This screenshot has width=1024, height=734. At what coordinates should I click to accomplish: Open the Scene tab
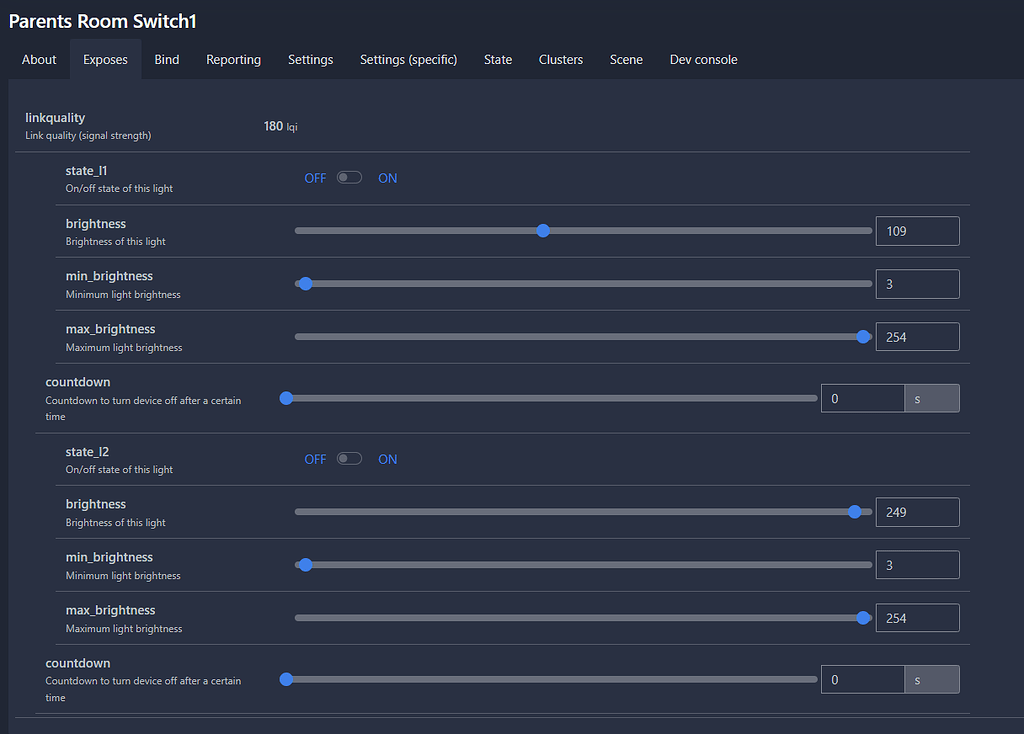(x=626, y=59)
